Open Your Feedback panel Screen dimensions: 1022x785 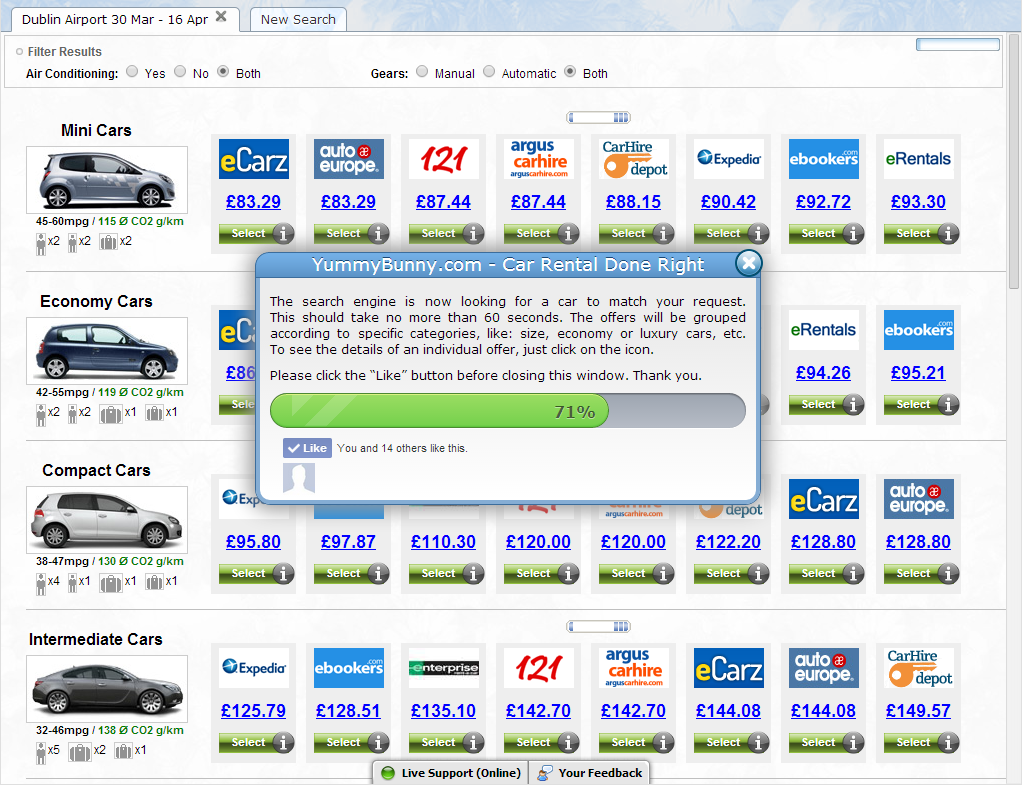point(590,773)
